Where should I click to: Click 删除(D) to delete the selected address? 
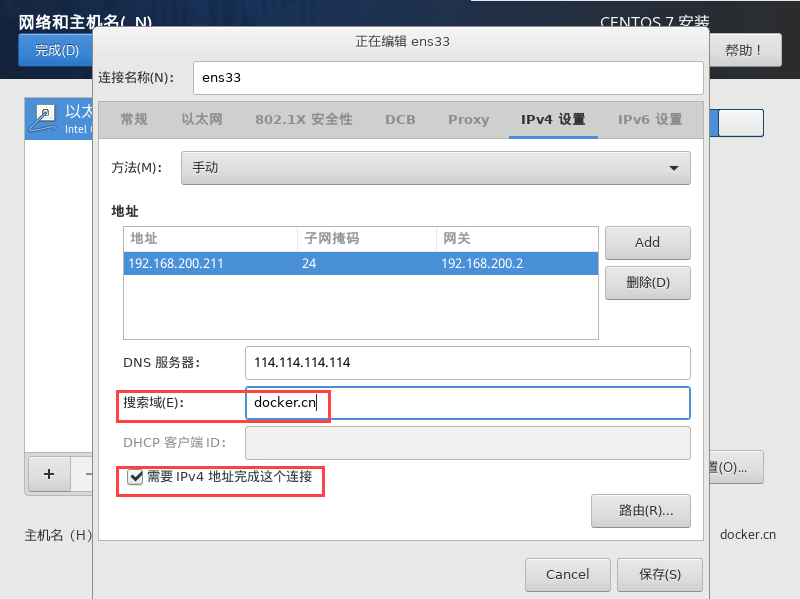click(647, 282)
